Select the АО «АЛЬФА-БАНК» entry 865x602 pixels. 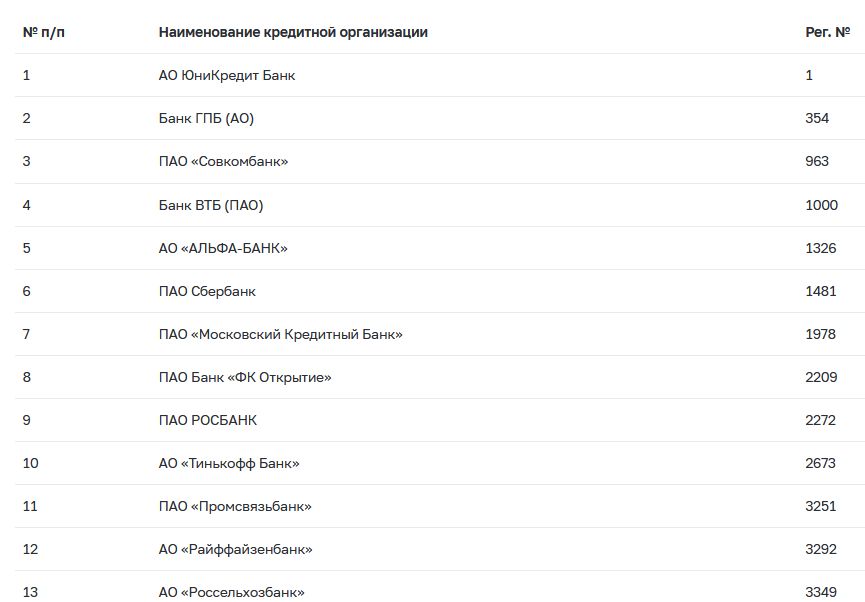pyautogui.click(x=223, y=248)
